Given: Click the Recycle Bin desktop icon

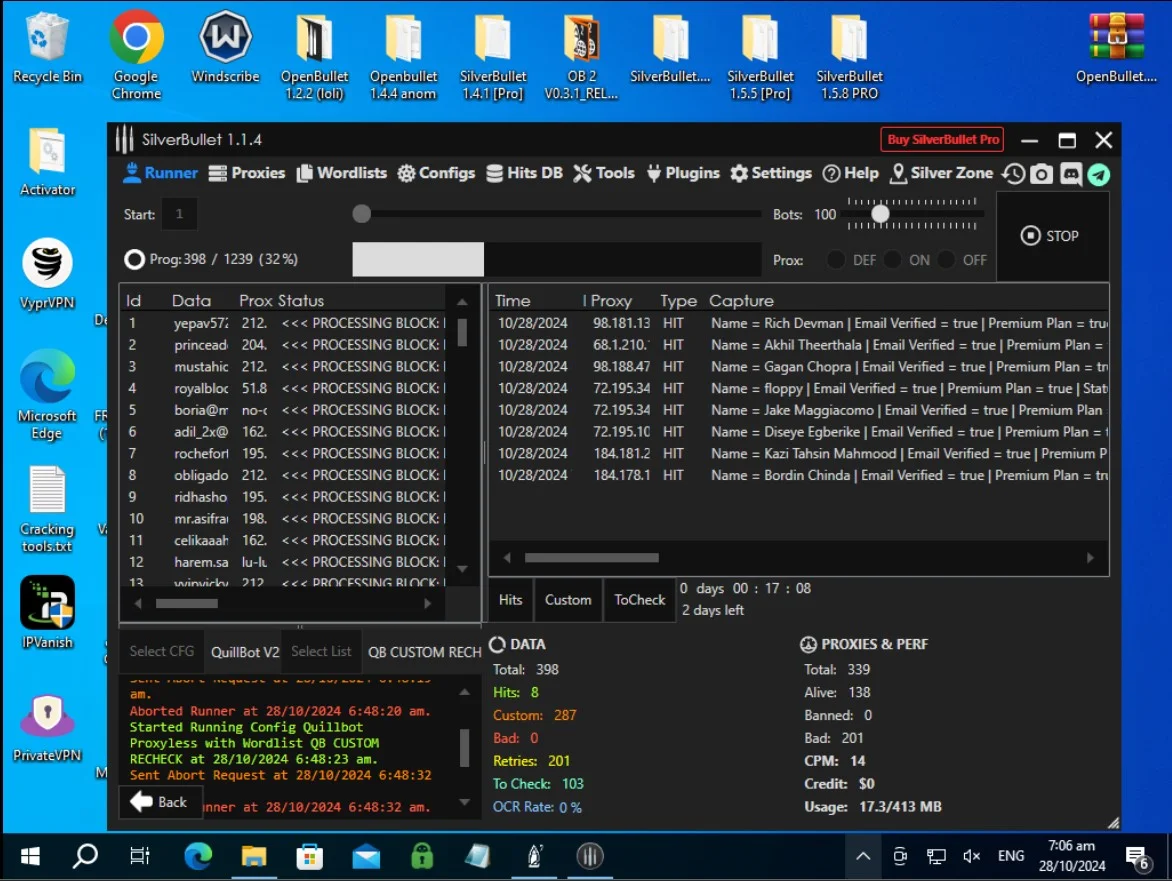Looking at the screenshot, I should 47,49.
